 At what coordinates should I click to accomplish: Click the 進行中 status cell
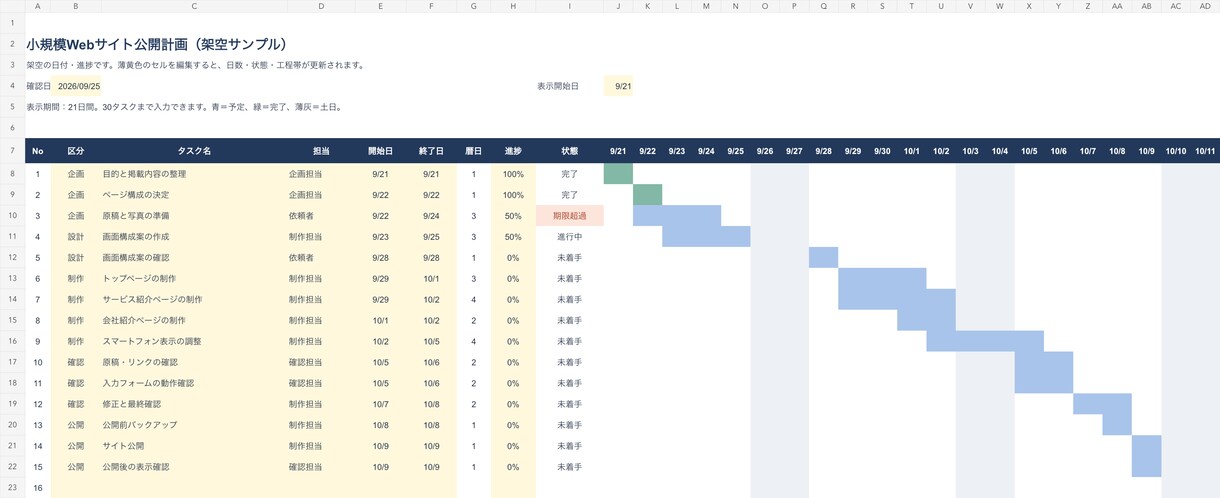[570, 237]
